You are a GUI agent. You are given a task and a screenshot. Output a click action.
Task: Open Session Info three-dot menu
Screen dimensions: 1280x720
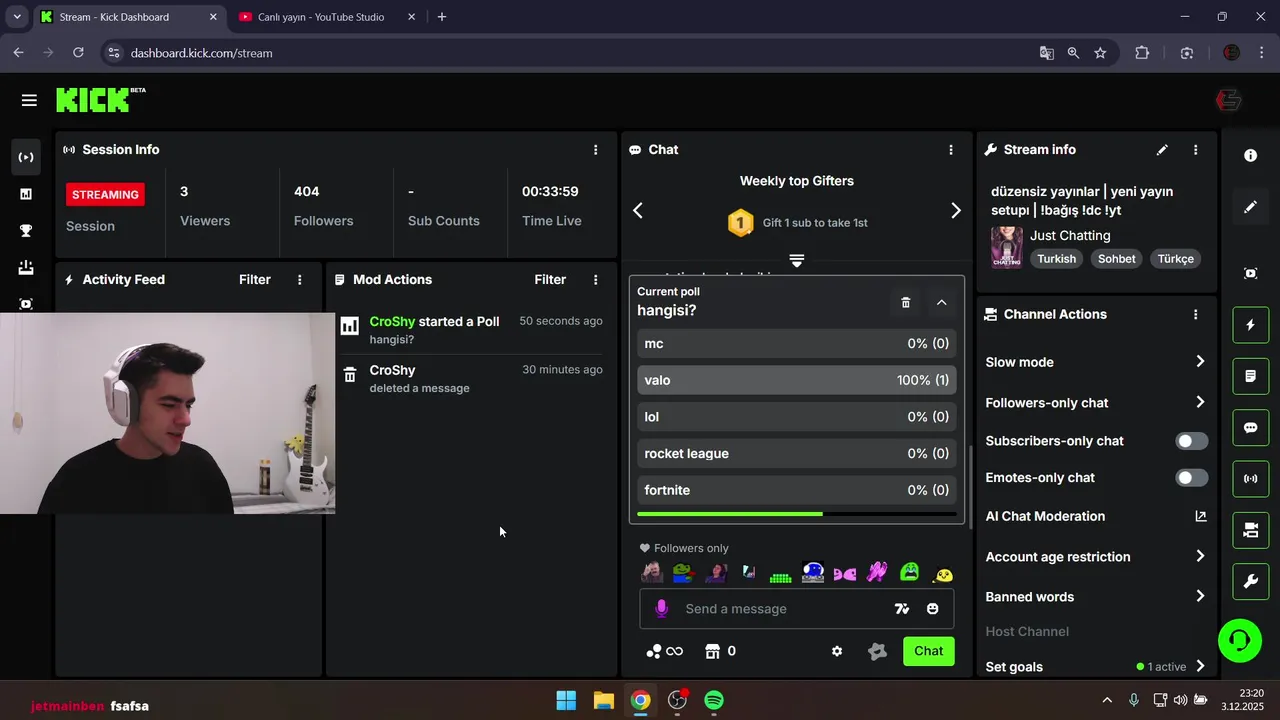coord(595,150)
